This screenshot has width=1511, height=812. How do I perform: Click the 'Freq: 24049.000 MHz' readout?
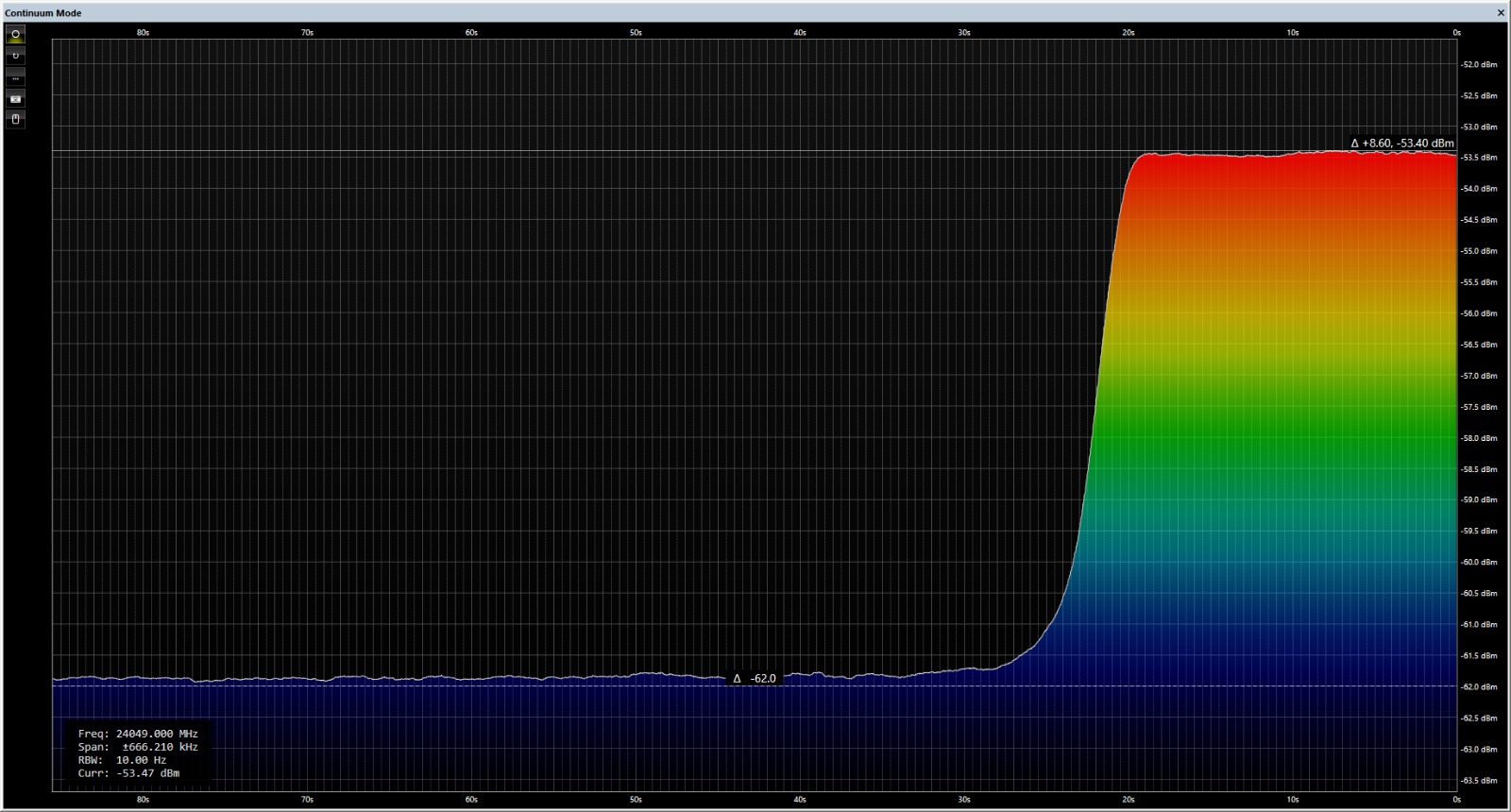pos(138,734)
